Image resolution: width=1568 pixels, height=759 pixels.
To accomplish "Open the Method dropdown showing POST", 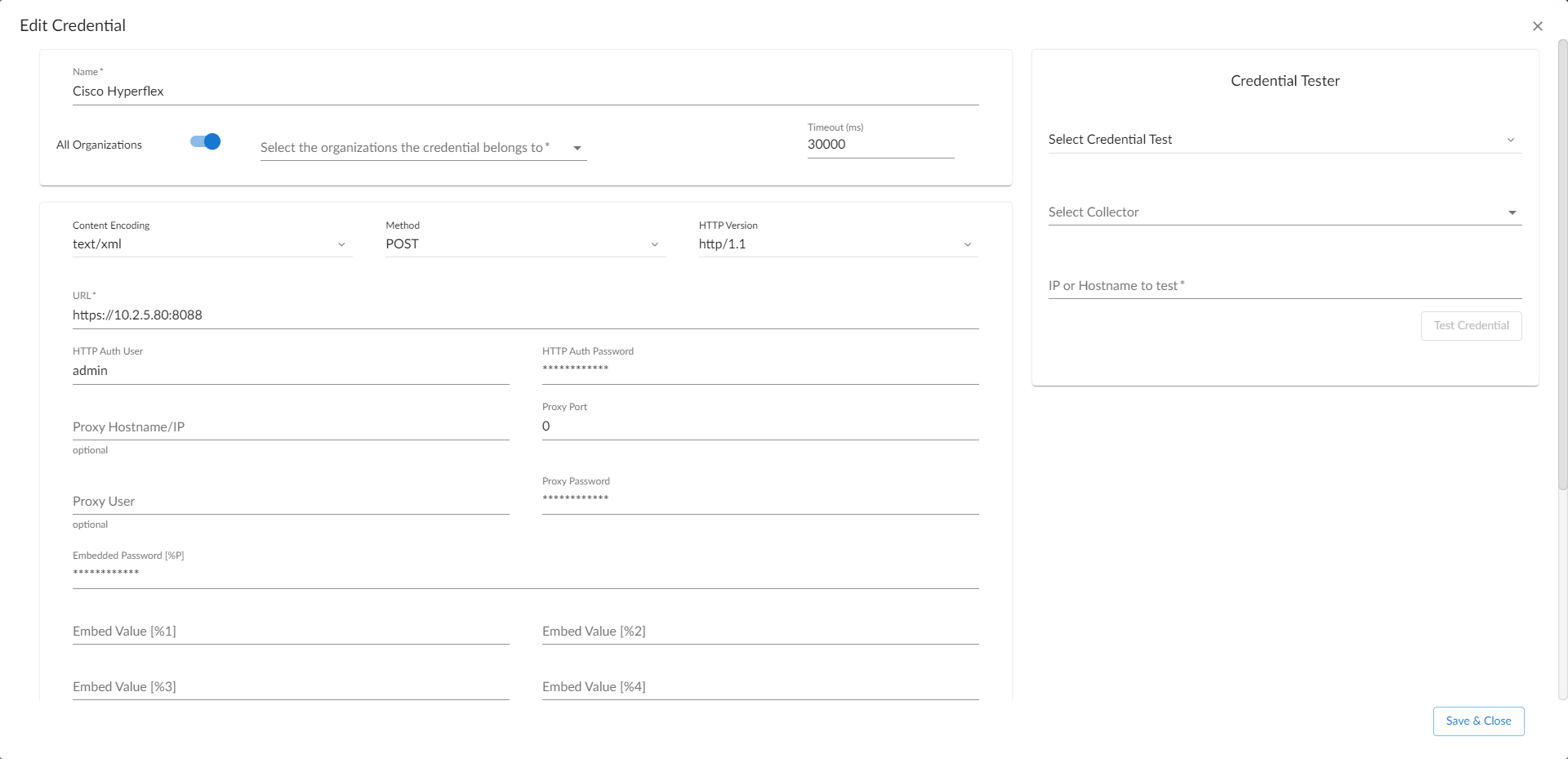I will tap(525, 244).
